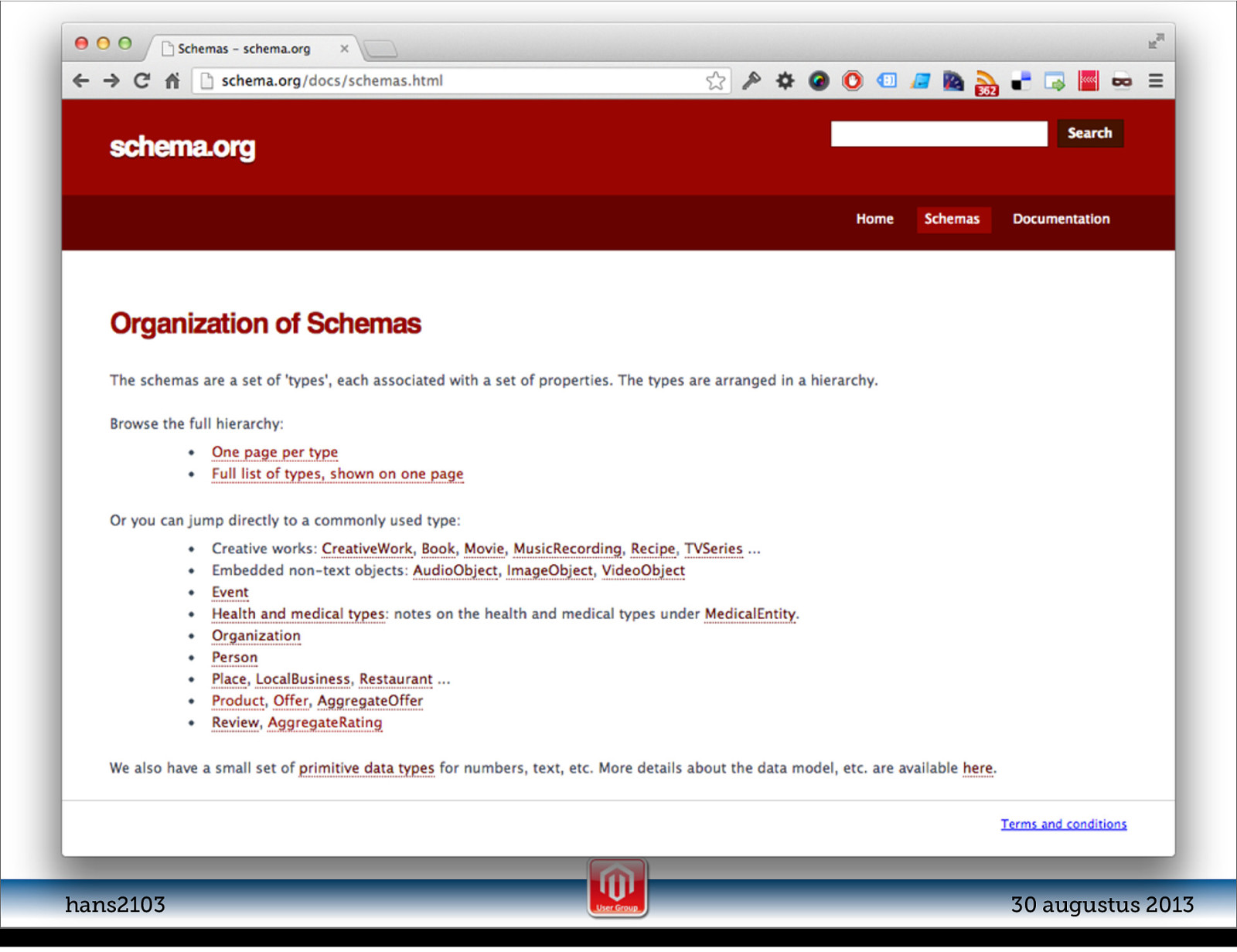1237x952 pixels.
Task: Open the Book type link
Action: [438, 549]
